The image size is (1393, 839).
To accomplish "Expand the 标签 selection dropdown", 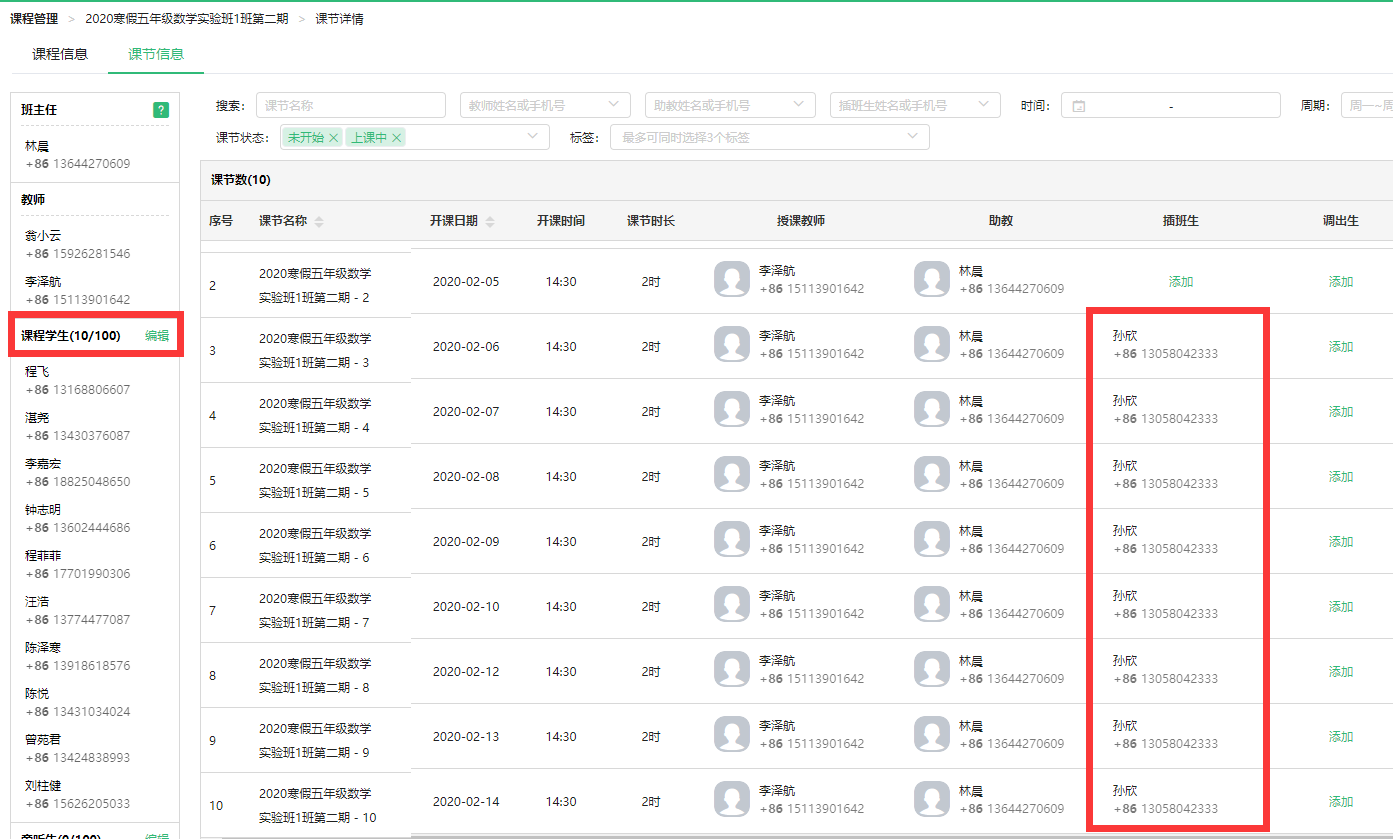I will pos(770,137).
